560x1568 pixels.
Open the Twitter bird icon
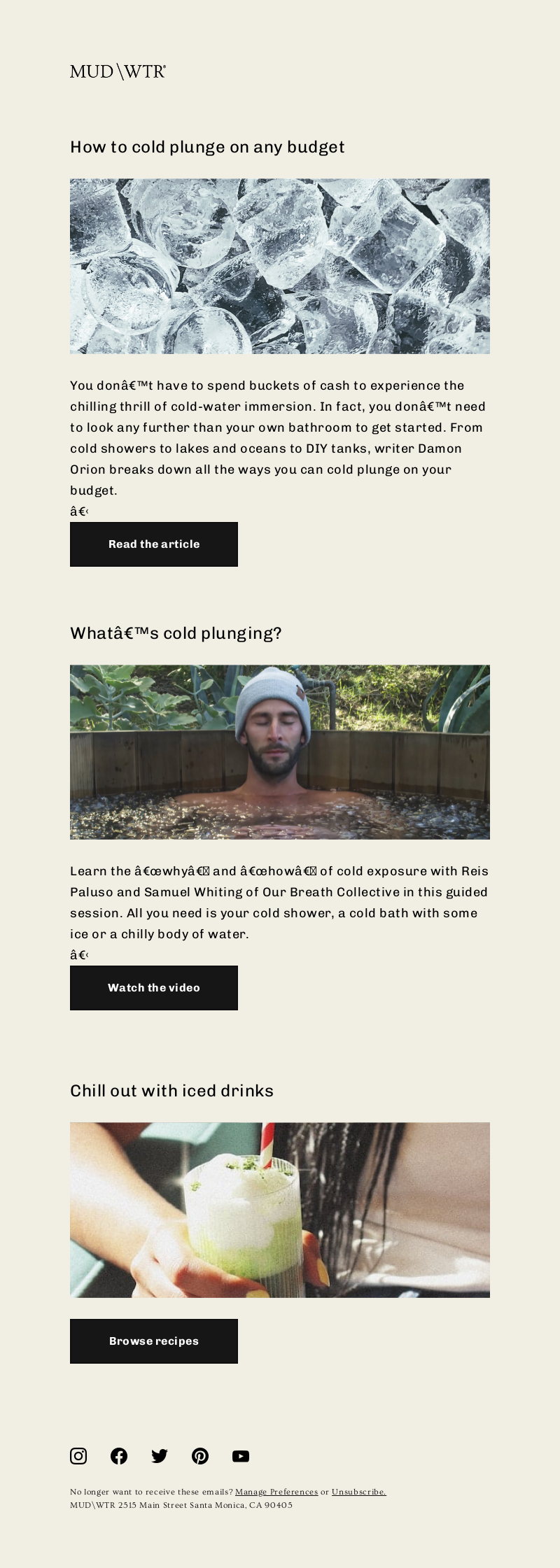pos(160,1456)
